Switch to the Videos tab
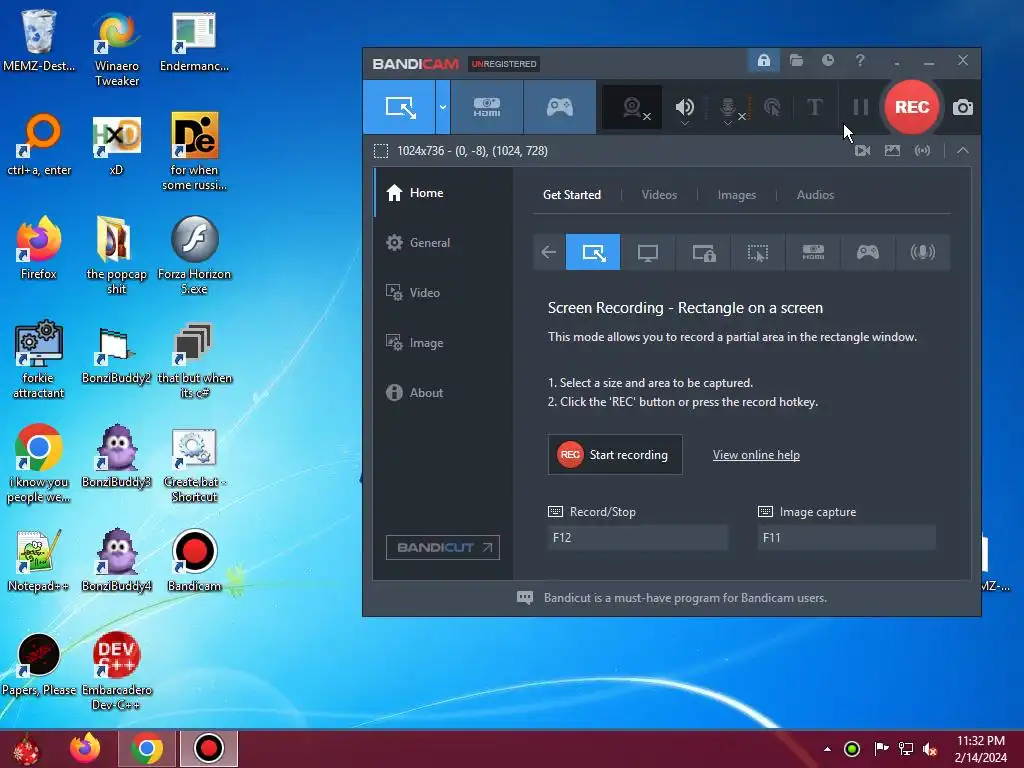The height and width of the screenshot is (768, 1024). 659,195
